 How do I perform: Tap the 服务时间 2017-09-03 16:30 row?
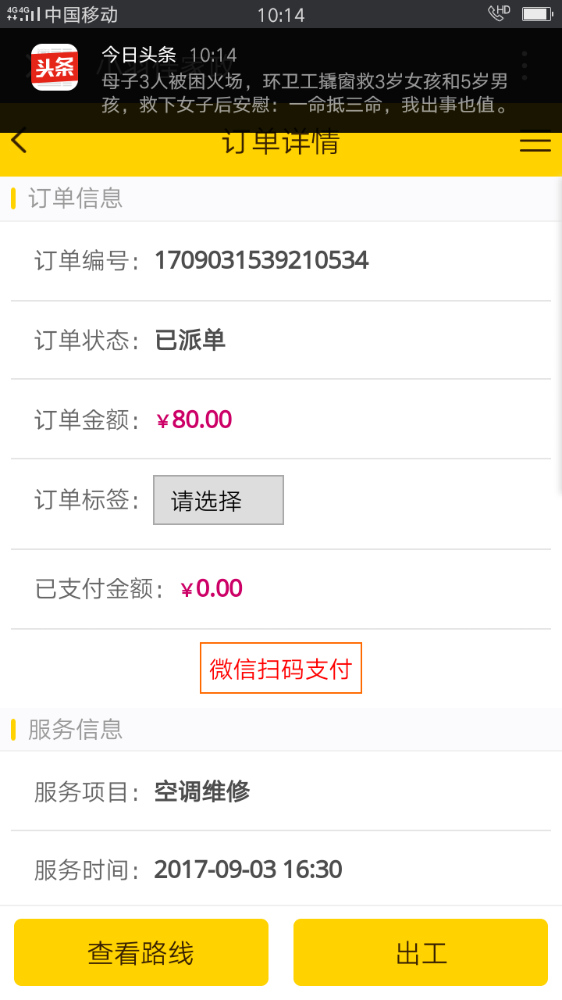pos(281,869)
